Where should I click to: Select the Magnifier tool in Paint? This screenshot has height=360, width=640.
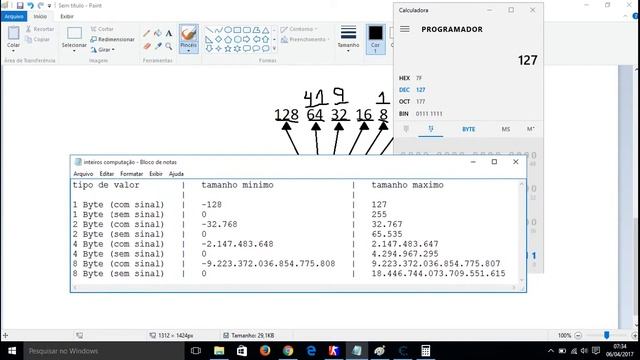point(169,47)
